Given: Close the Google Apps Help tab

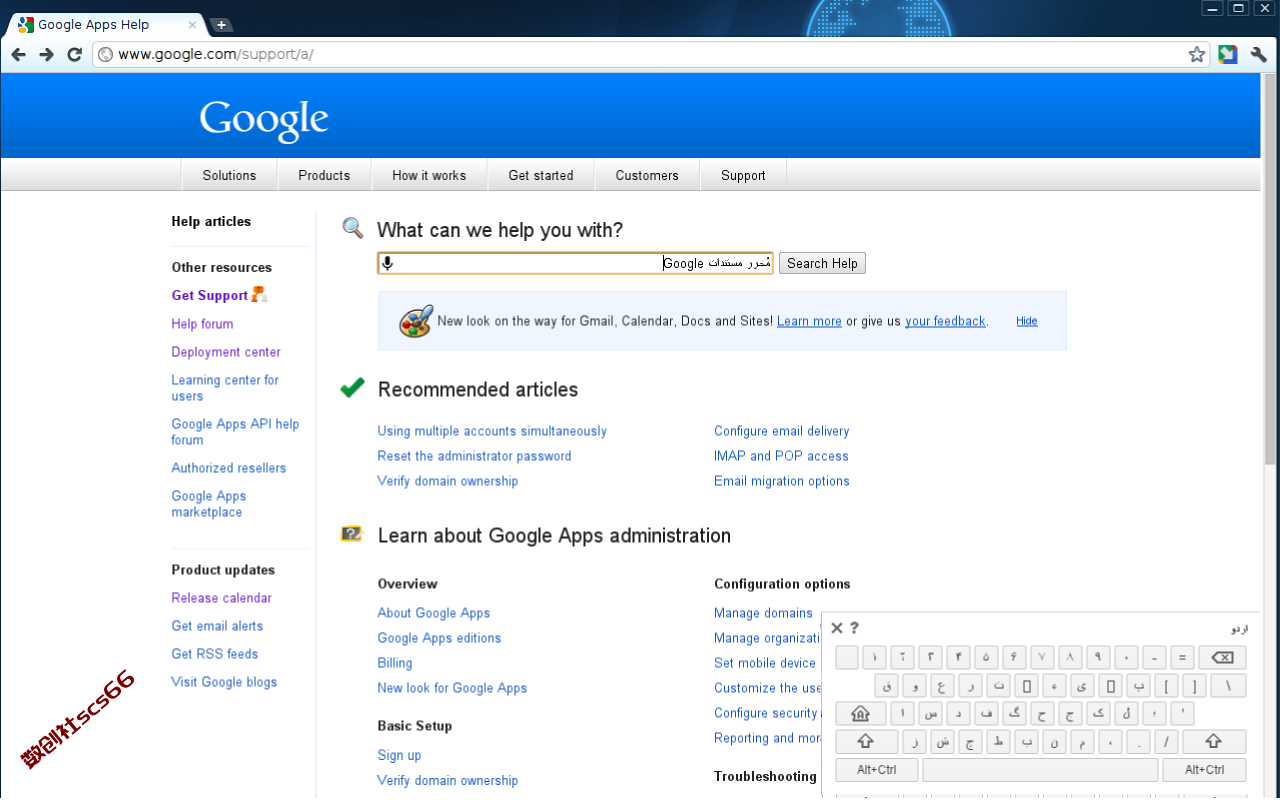Looking at the screenshot, I should [x=192, y=25].
